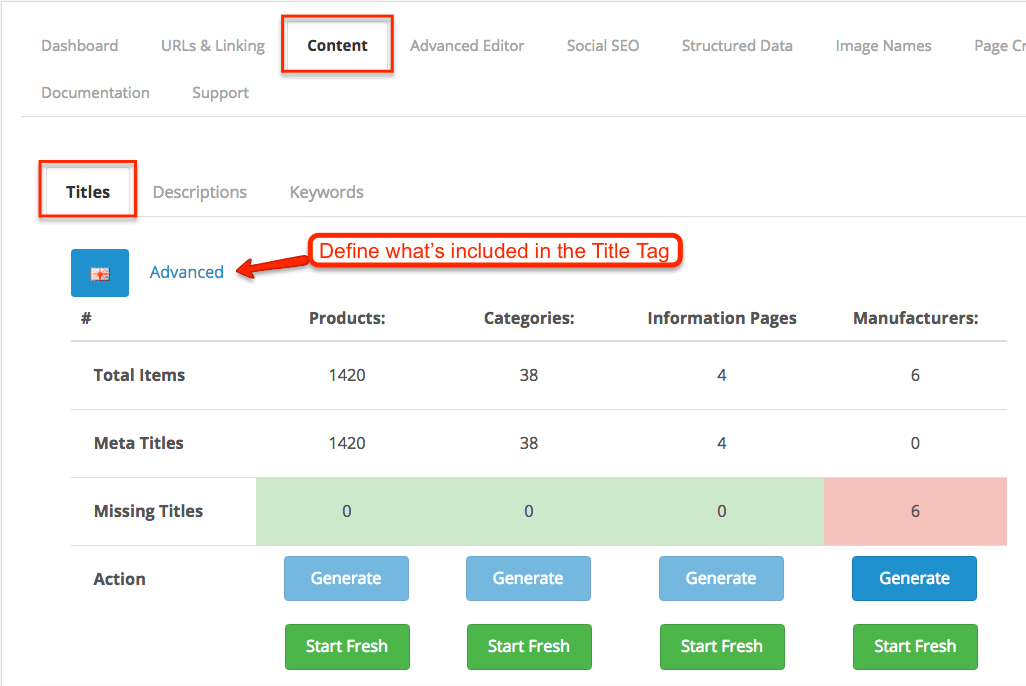Start Fresh for Categories column

click(529, 647)
